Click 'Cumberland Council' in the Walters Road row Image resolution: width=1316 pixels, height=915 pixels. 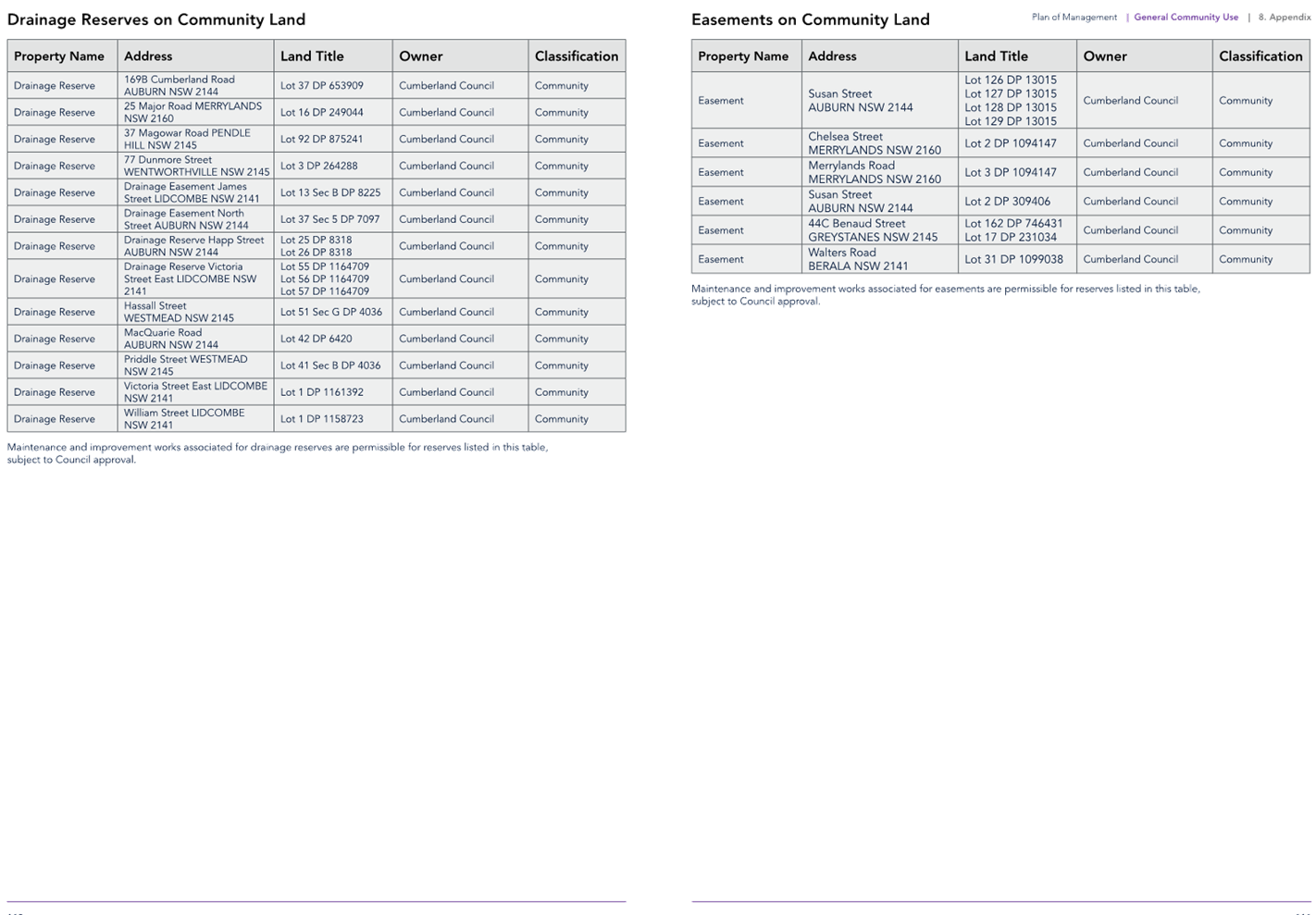tap(1130, 259)
